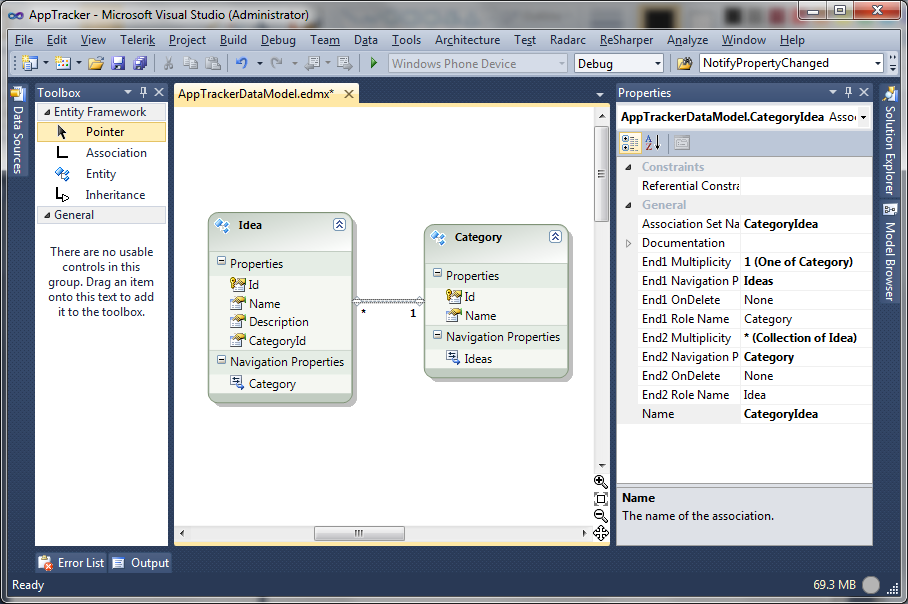Click the zoom to 100% diagram icon
This screenshot has width=908, height=604.
pos(601,499)
